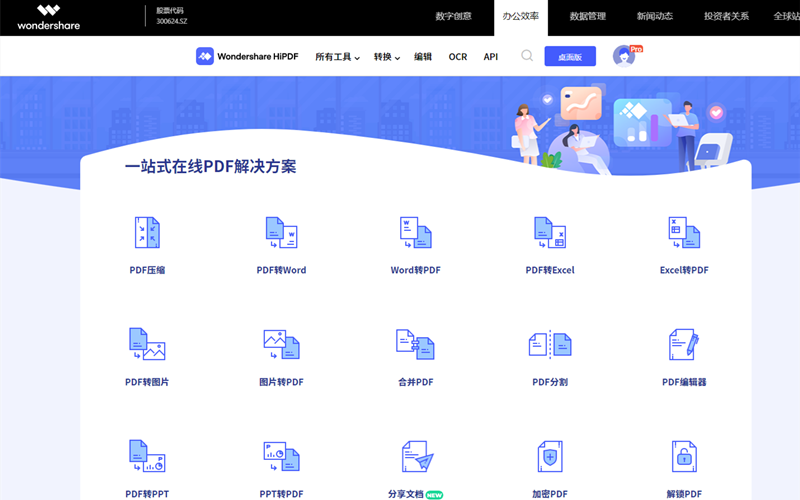800x500 pixels.
Task: Click the Word转PDF converter icon
Action: [x=415, y=233]
